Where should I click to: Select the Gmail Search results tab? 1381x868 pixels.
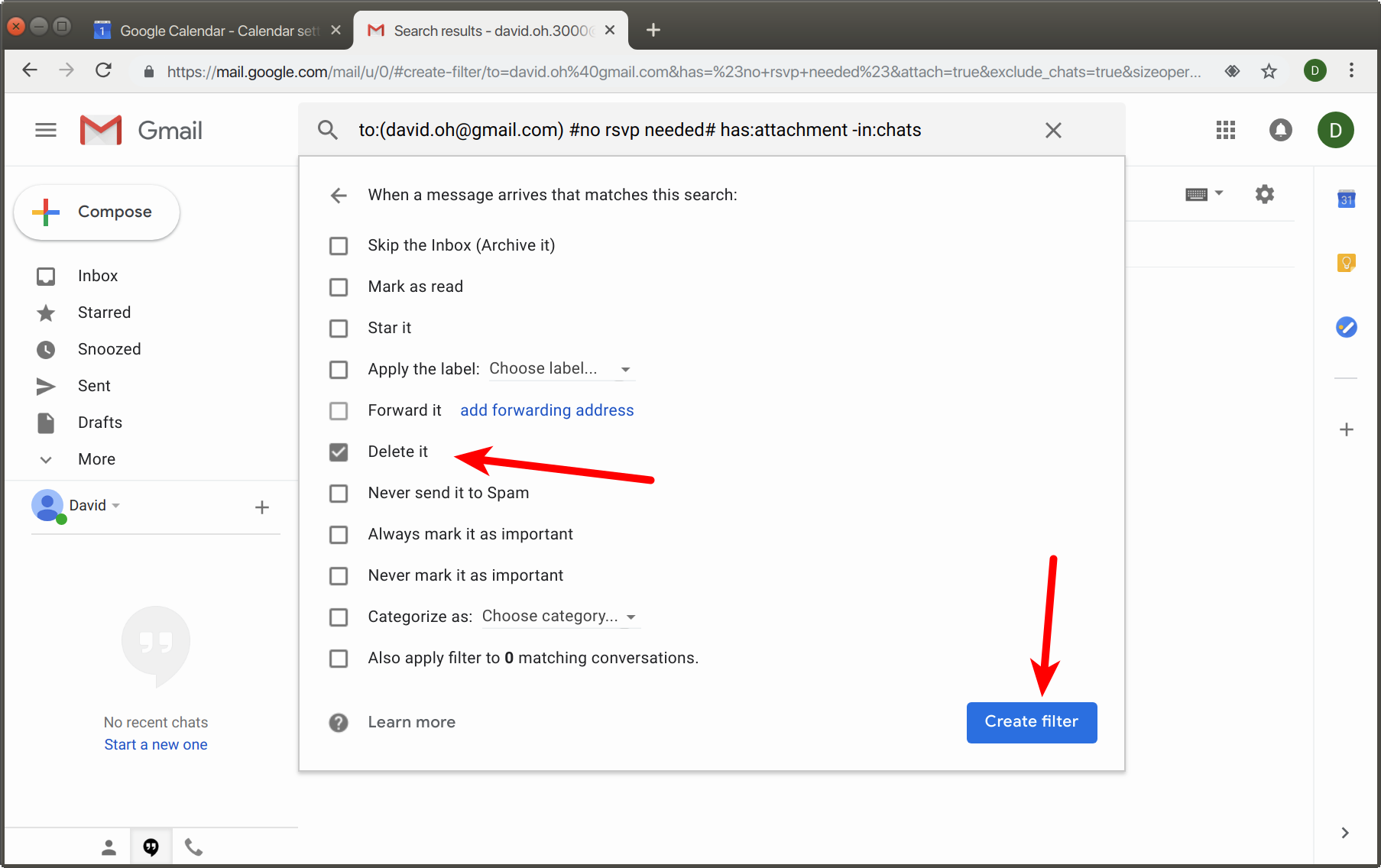tap(491, 31)
